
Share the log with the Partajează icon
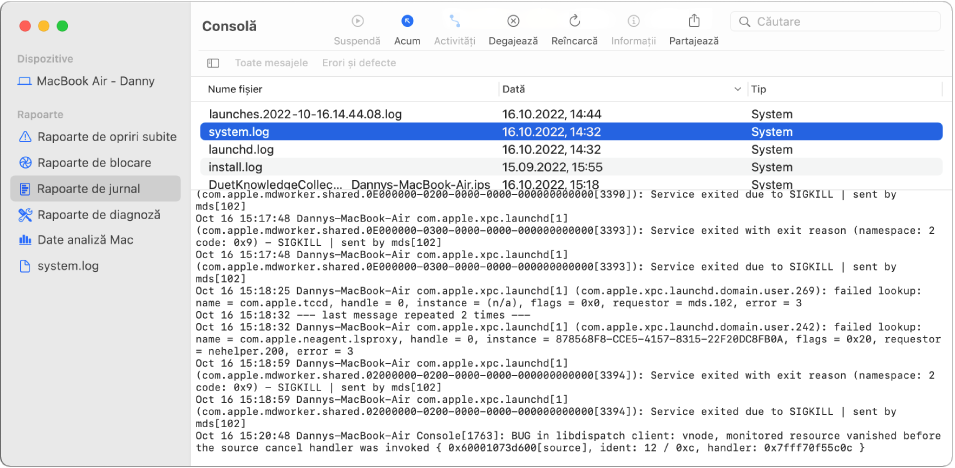click(694, 21)
